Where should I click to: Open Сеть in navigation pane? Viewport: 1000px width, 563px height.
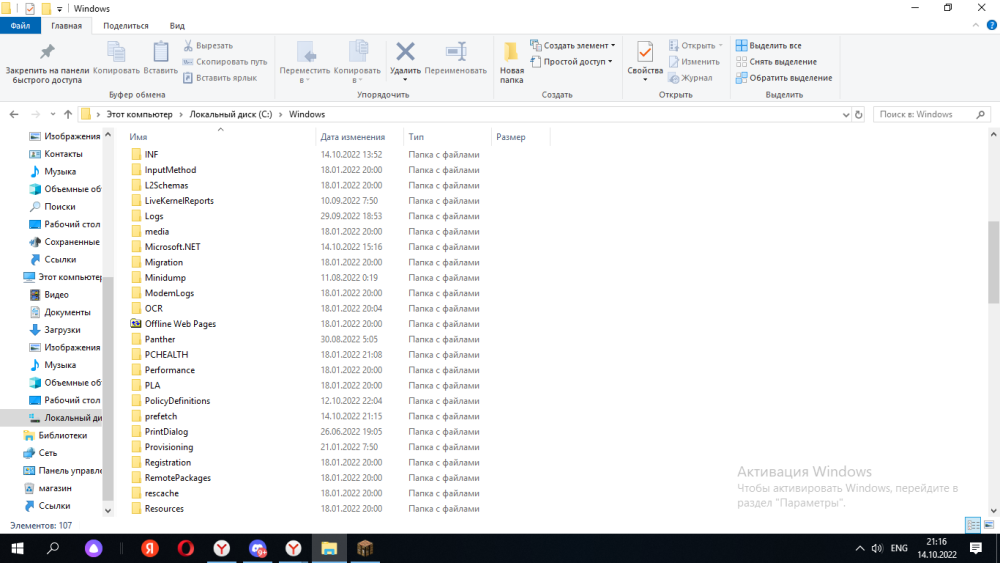pos(47,453)
